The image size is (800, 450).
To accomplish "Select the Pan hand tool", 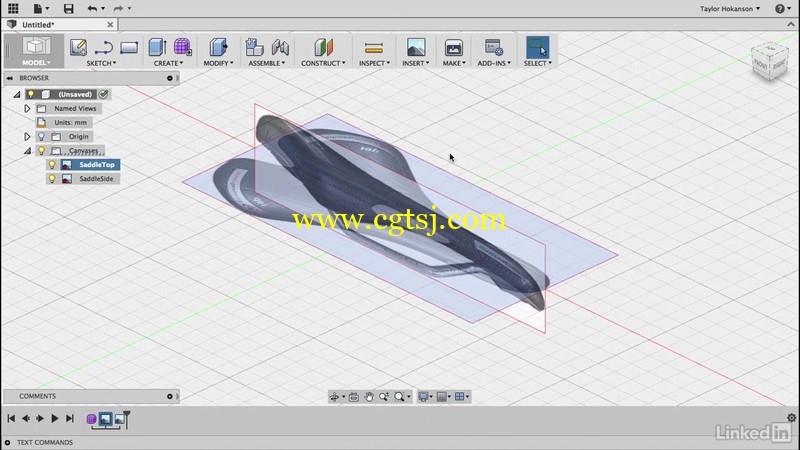I will [368, 396].
